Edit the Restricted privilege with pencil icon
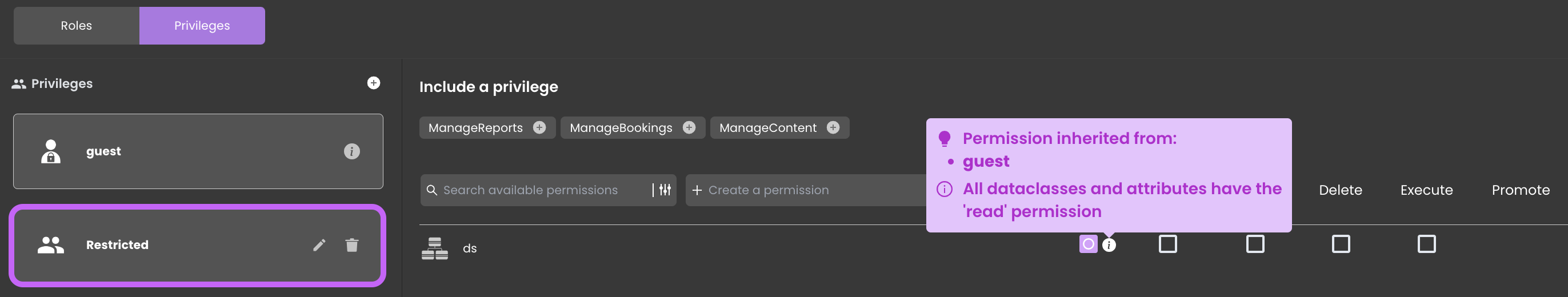This screenshot has width=1568, height=297. click(319, 244)
